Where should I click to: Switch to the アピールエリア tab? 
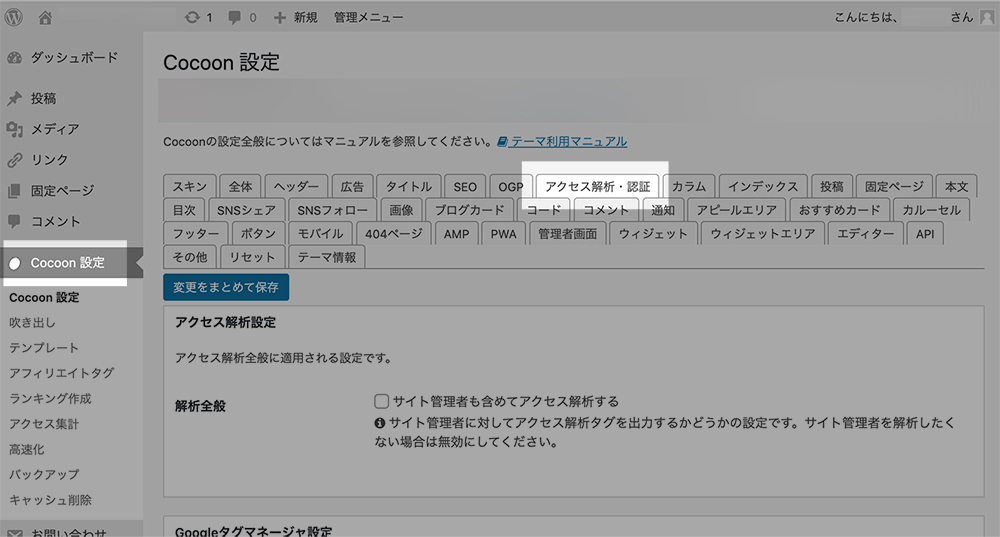click(x=737, y=210)
